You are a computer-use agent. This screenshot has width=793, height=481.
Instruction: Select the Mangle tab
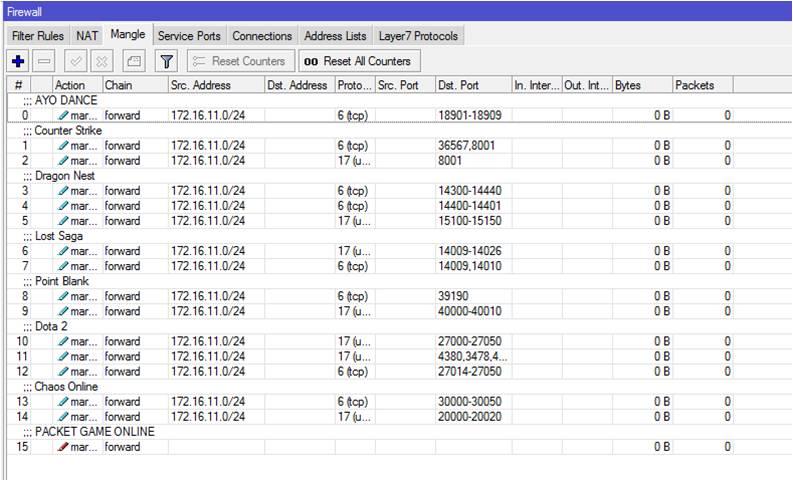click(x=128, y=34)
